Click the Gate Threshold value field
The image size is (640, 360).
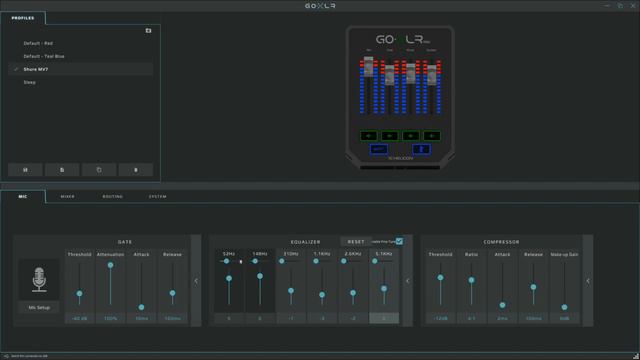(80, 318)
